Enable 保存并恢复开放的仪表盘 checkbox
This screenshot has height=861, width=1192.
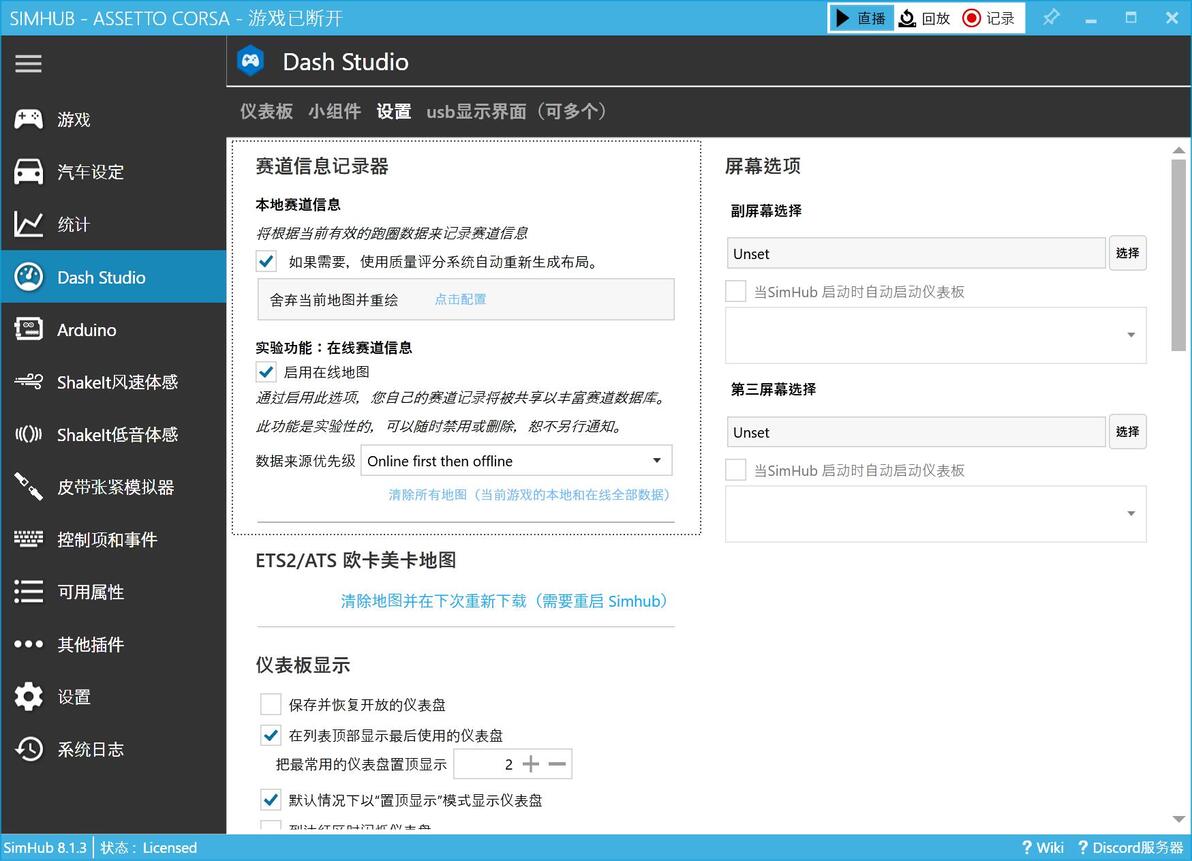(271, 704)
